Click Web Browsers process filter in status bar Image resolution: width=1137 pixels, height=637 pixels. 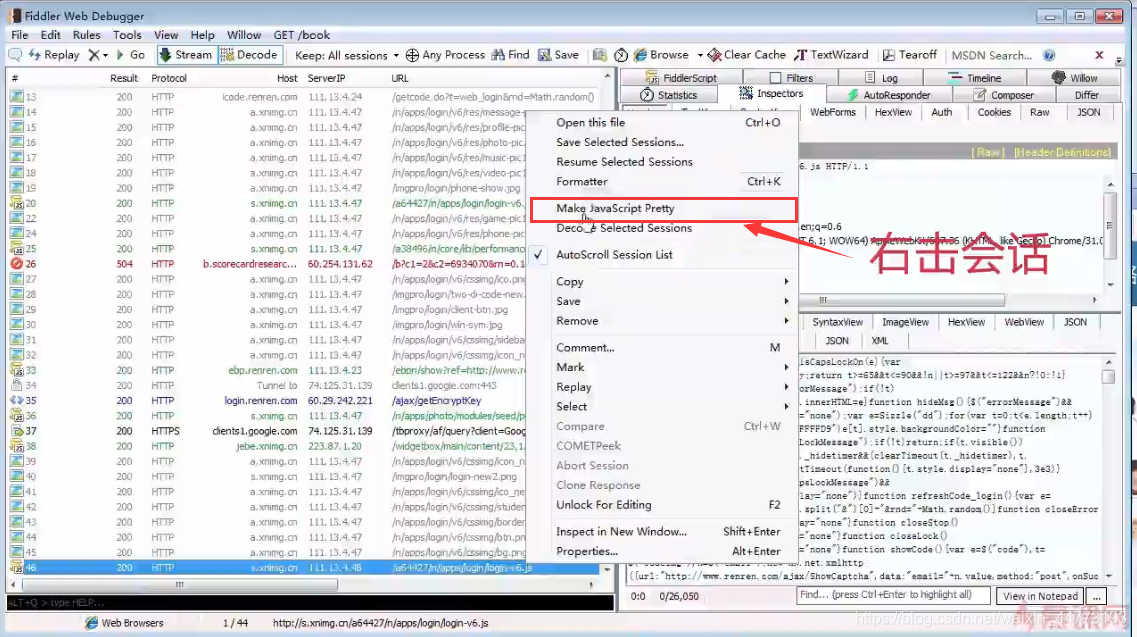click(x=124, y=622)
